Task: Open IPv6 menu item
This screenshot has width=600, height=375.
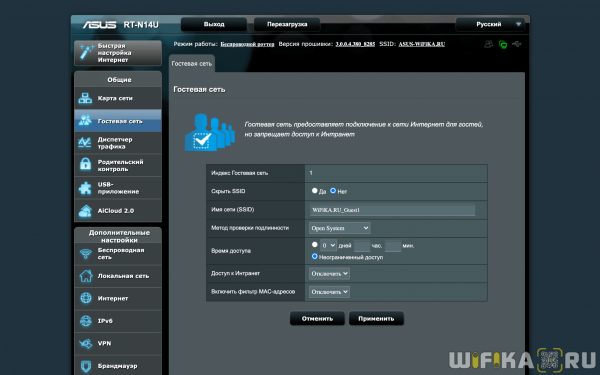Action: tap(118, 321)
